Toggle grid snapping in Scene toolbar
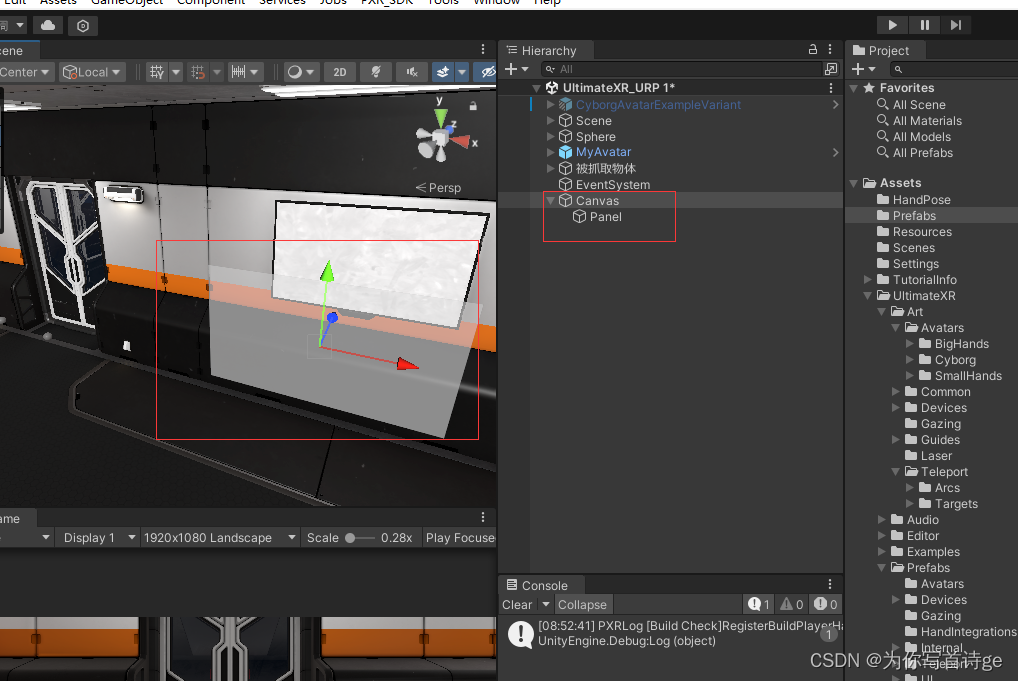This screenshot has height=681, width=1018. pos(199,72)
